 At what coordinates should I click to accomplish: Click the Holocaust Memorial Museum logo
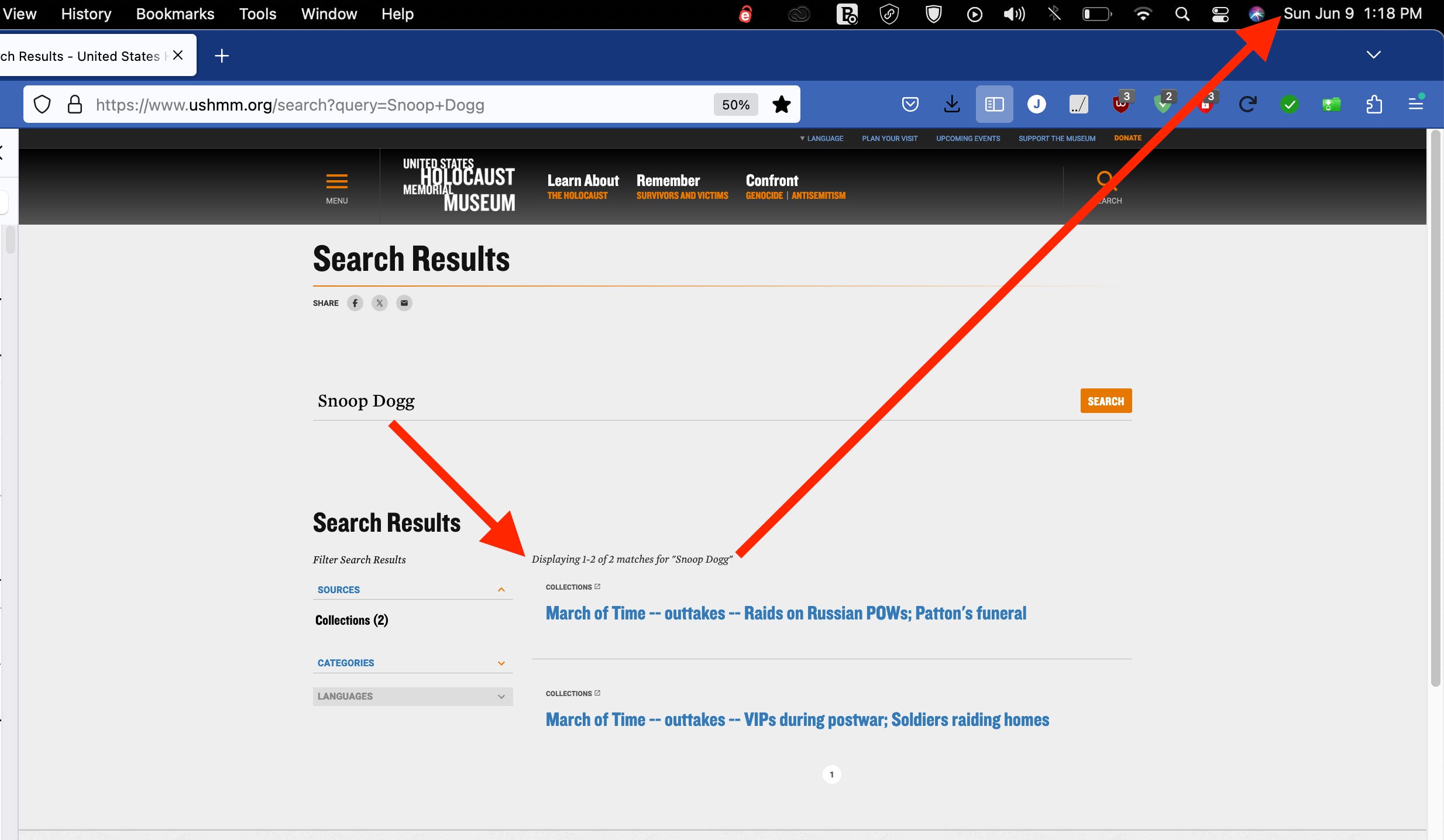459,184
